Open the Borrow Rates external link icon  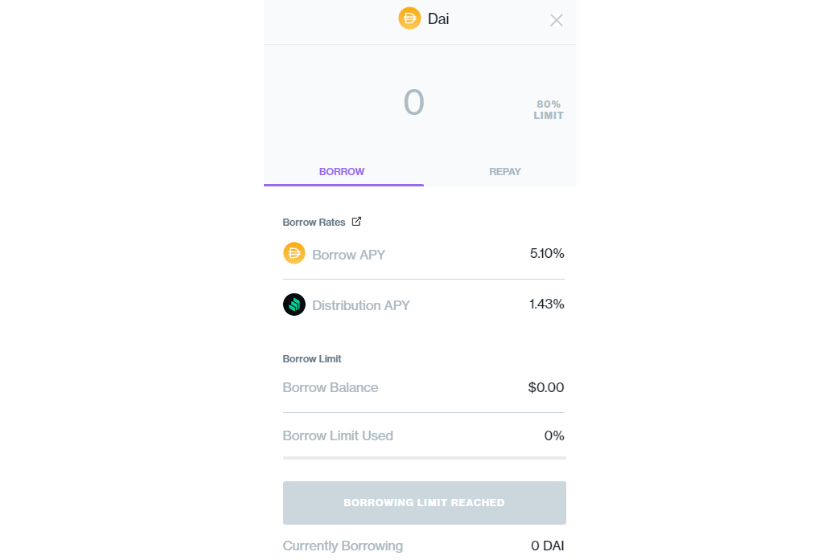click(356, 221)
